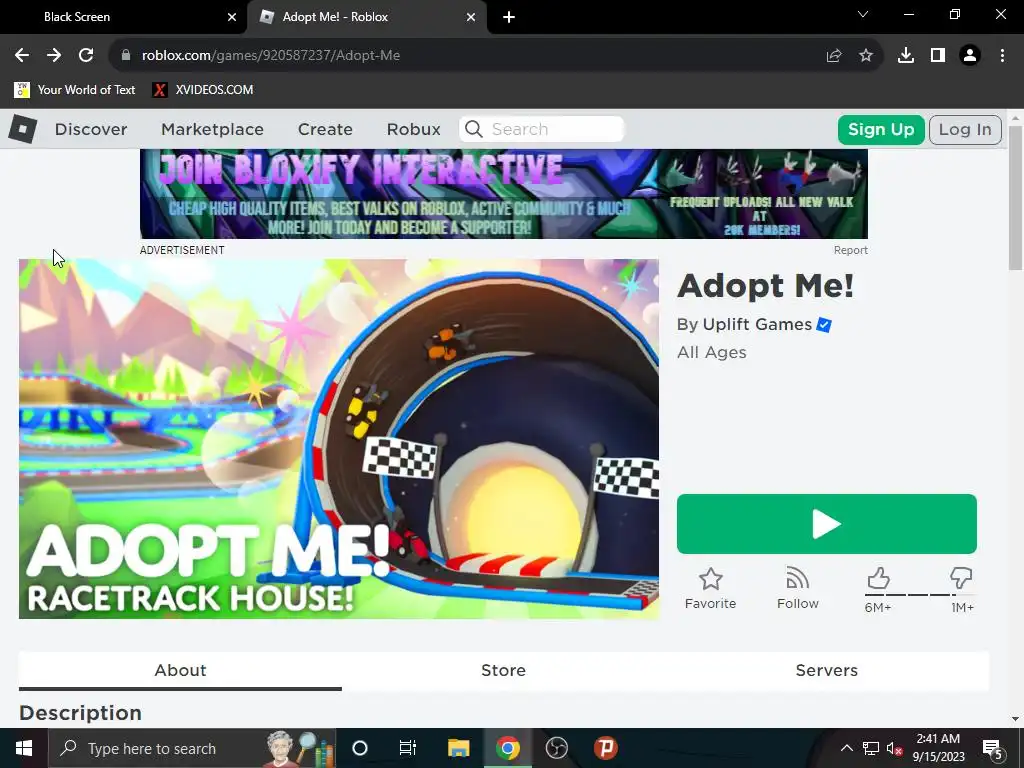Image resolution: width=1024 pixels, height=768 pixels.
Task: Open the tab search chevron in title bar
Action: (x=863, y=14)
